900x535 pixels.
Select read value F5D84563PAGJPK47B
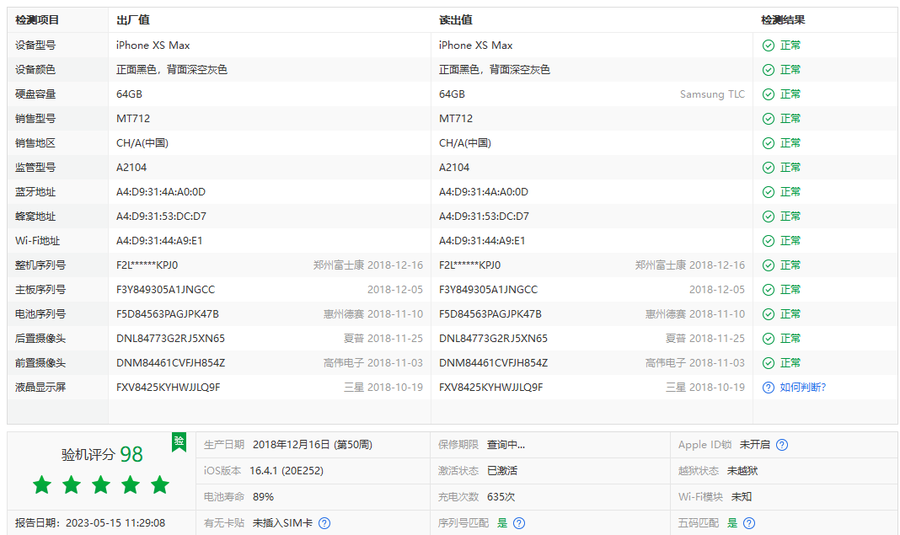[x=490, y=314]
